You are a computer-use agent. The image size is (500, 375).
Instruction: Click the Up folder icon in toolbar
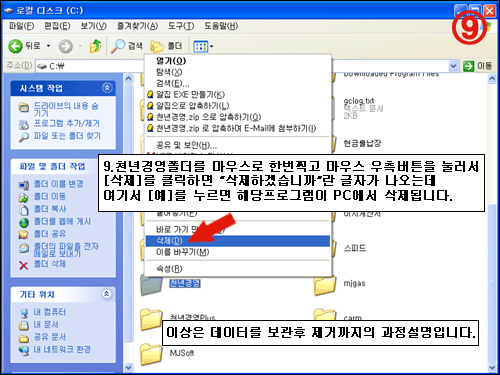[95, 46]
